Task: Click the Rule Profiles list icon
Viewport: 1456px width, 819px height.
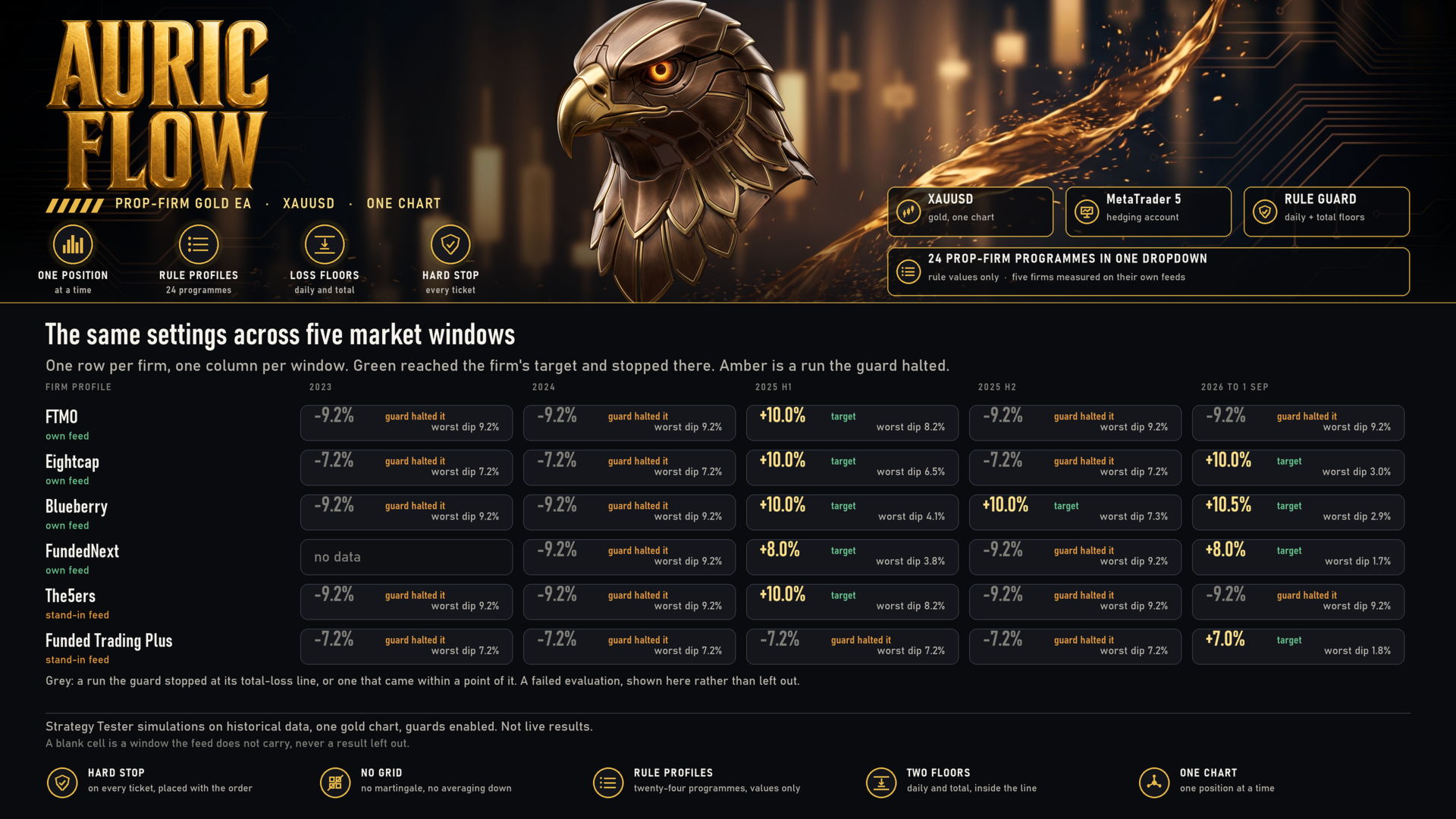Action: click(x=199, y=244)
